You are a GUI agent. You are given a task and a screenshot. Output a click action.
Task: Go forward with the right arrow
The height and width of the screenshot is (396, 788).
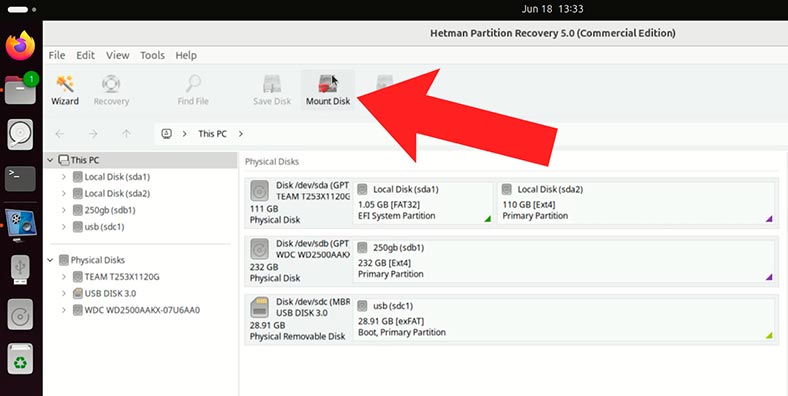(93, 134)
